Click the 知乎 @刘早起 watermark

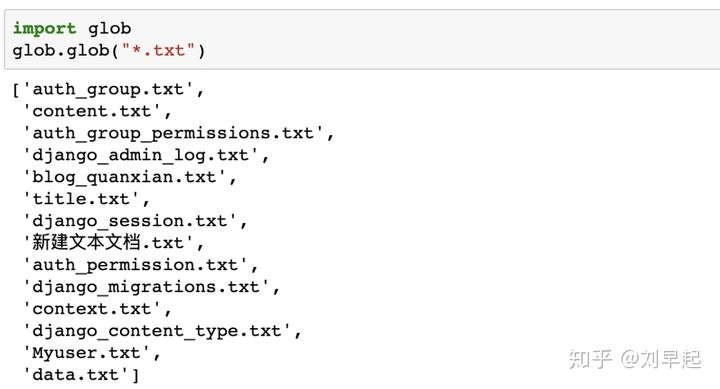635,359
